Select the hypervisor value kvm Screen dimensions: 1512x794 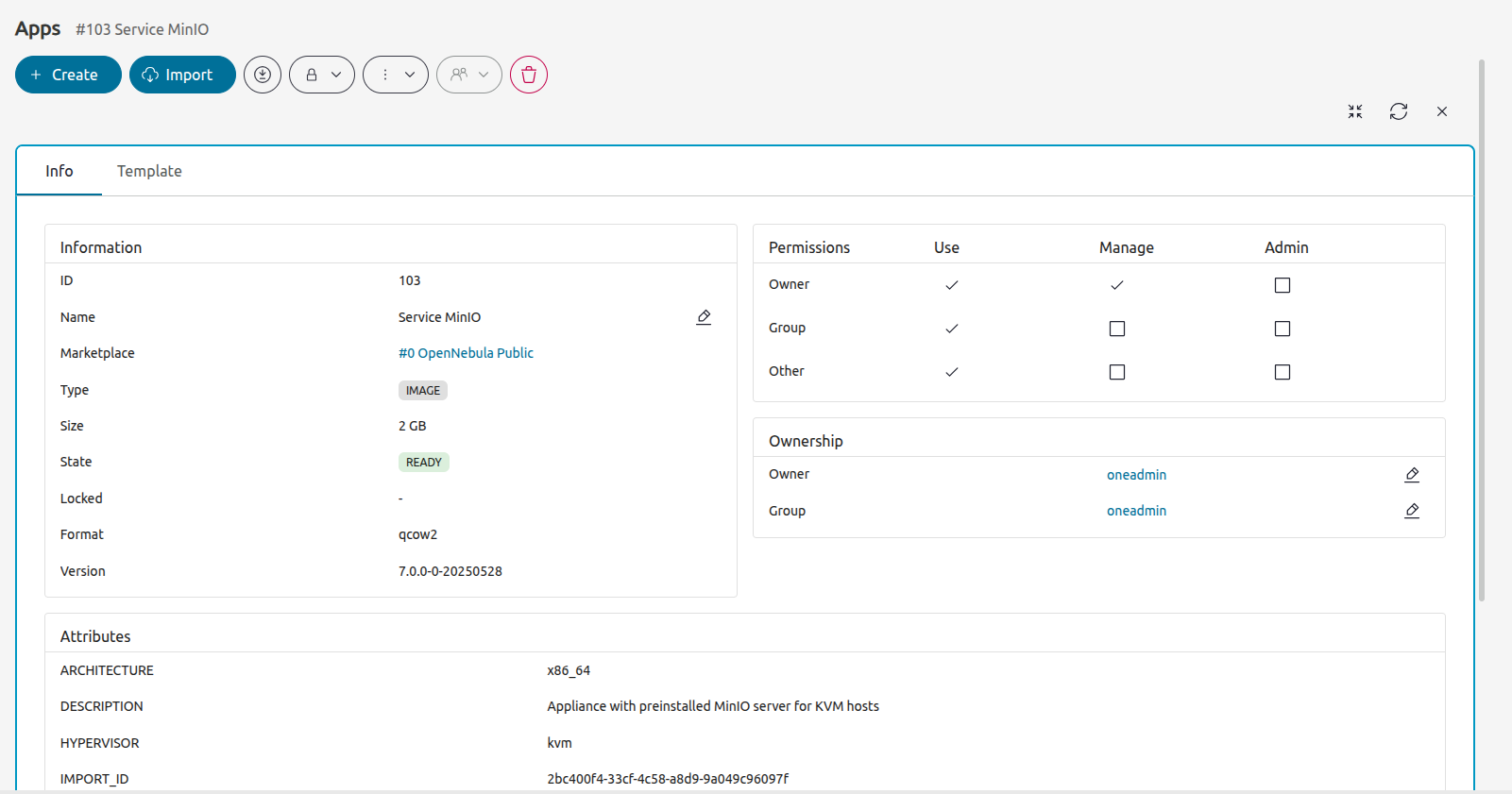coord(559,743)
